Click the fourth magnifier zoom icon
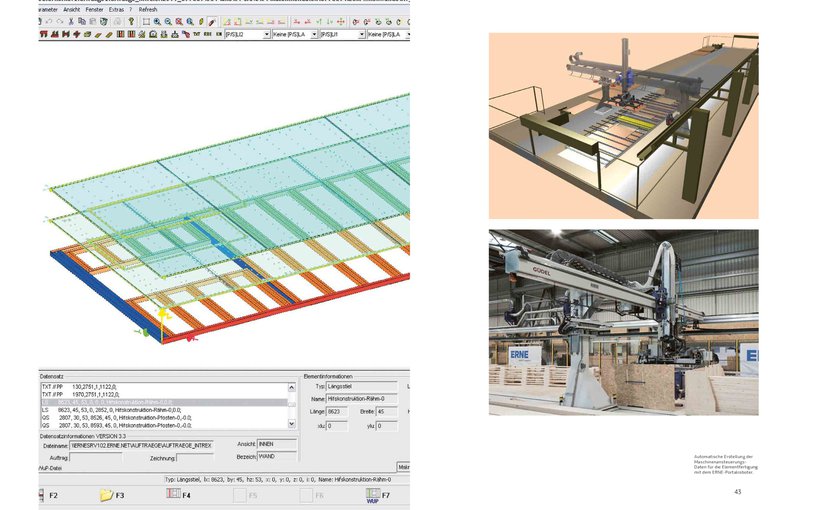Viewport: 820px width, 510px height. click(x=190, y=21)
